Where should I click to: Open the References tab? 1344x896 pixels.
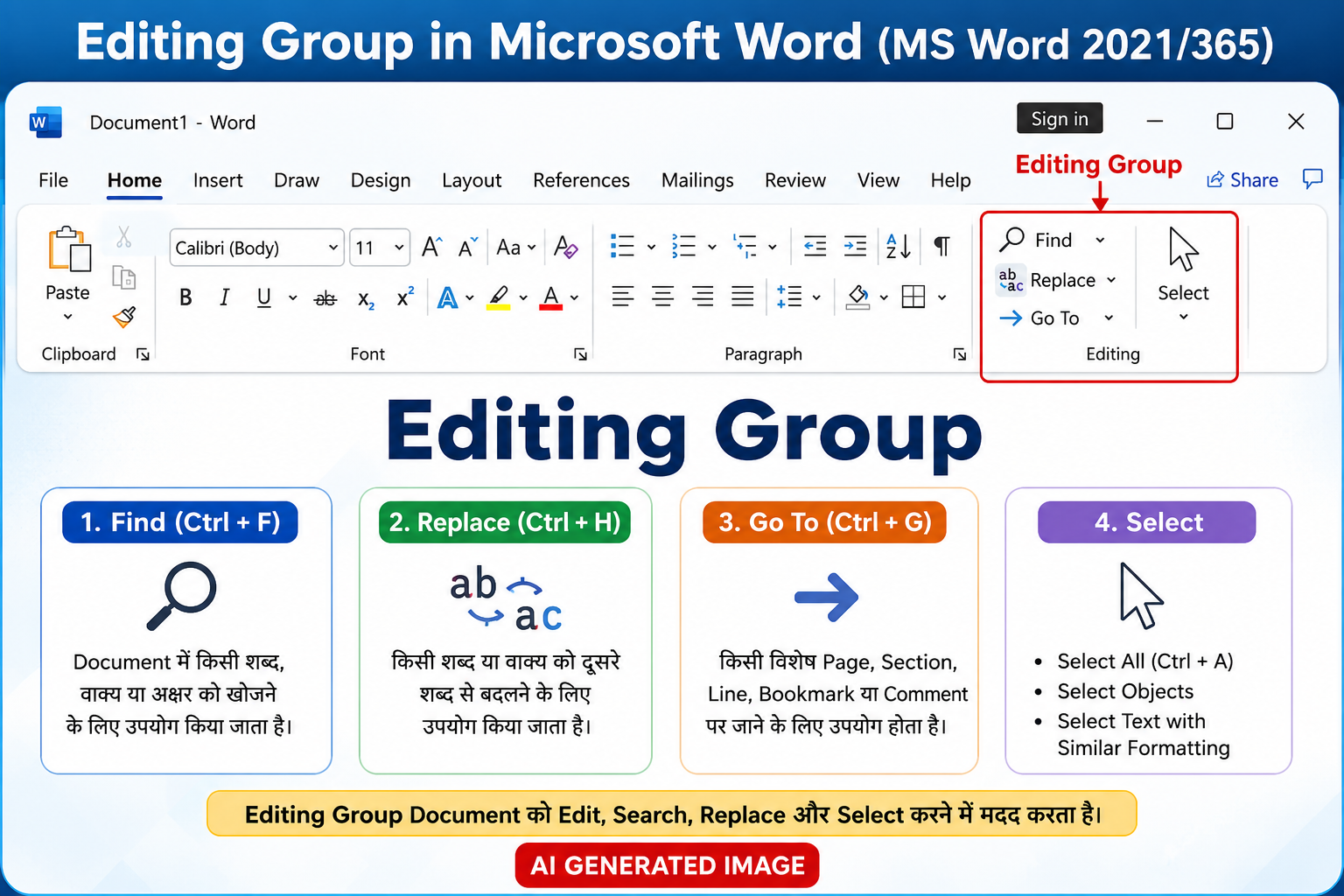pyautogui.click(x=582, y=180)
